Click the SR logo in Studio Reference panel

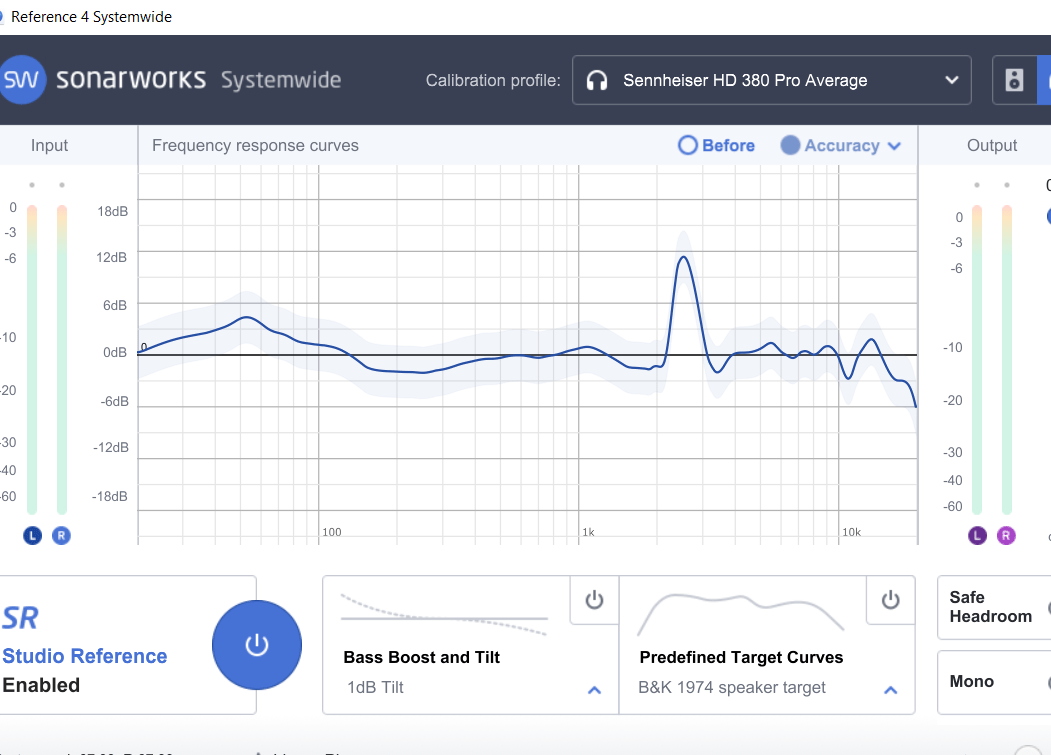[20, 618]
